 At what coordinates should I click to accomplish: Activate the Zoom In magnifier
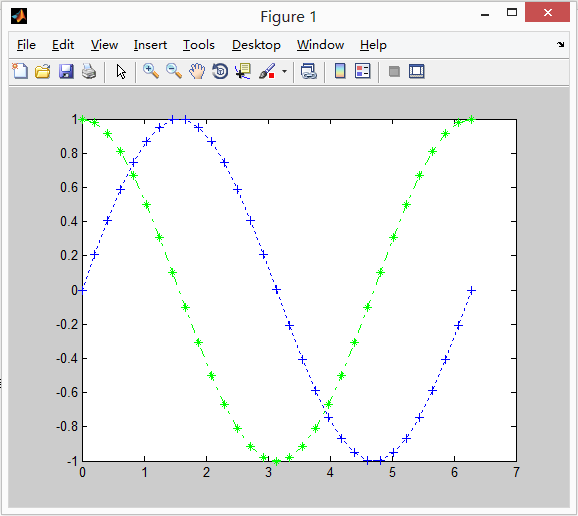(x=151, y=71)
